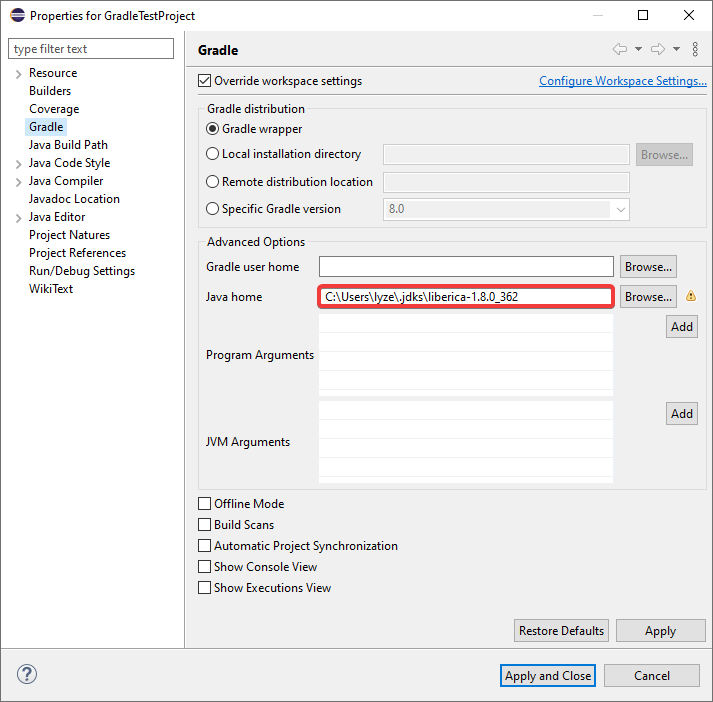Open the back history dropdown arrow
713x702 pixels.
click(638, 49)
